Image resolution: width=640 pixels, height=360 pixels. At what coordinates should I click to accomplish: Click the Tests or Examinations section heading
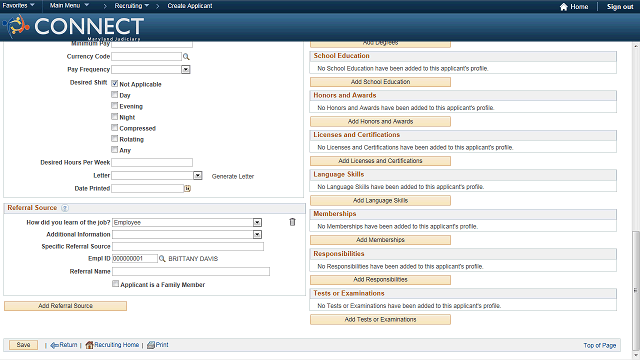(349, 293)
